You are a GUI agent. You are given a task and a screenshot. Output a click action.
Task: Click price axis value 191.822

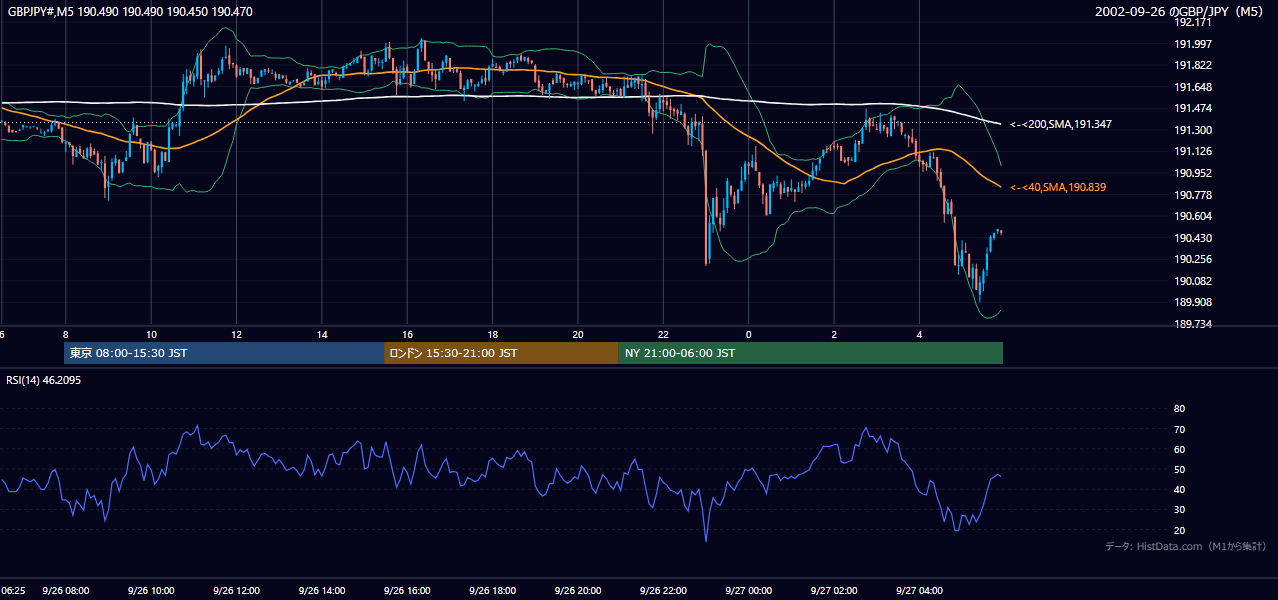pos(1192,65)
